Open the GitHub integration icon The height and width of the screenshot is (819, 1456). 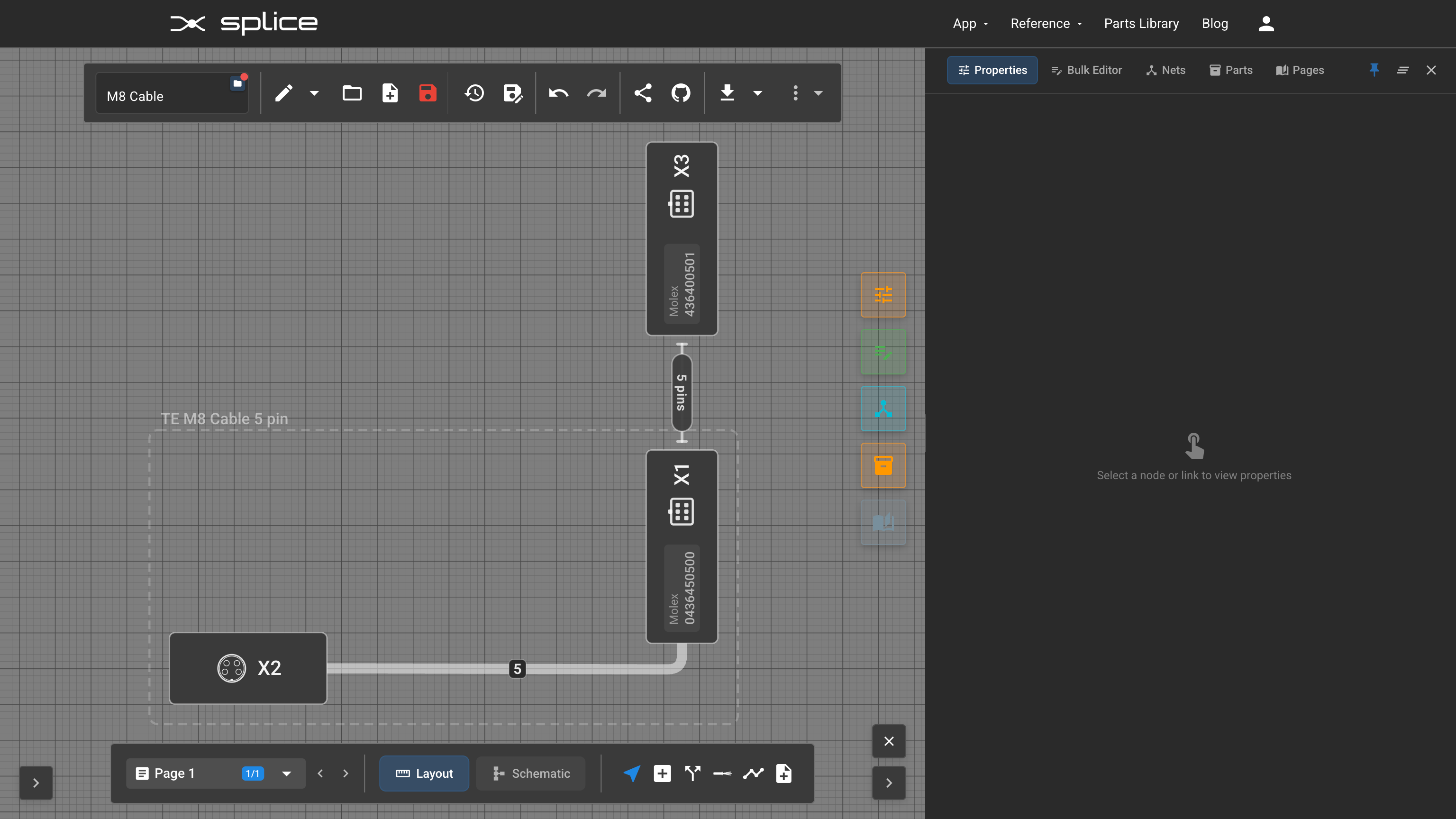[x=681, y=93]
